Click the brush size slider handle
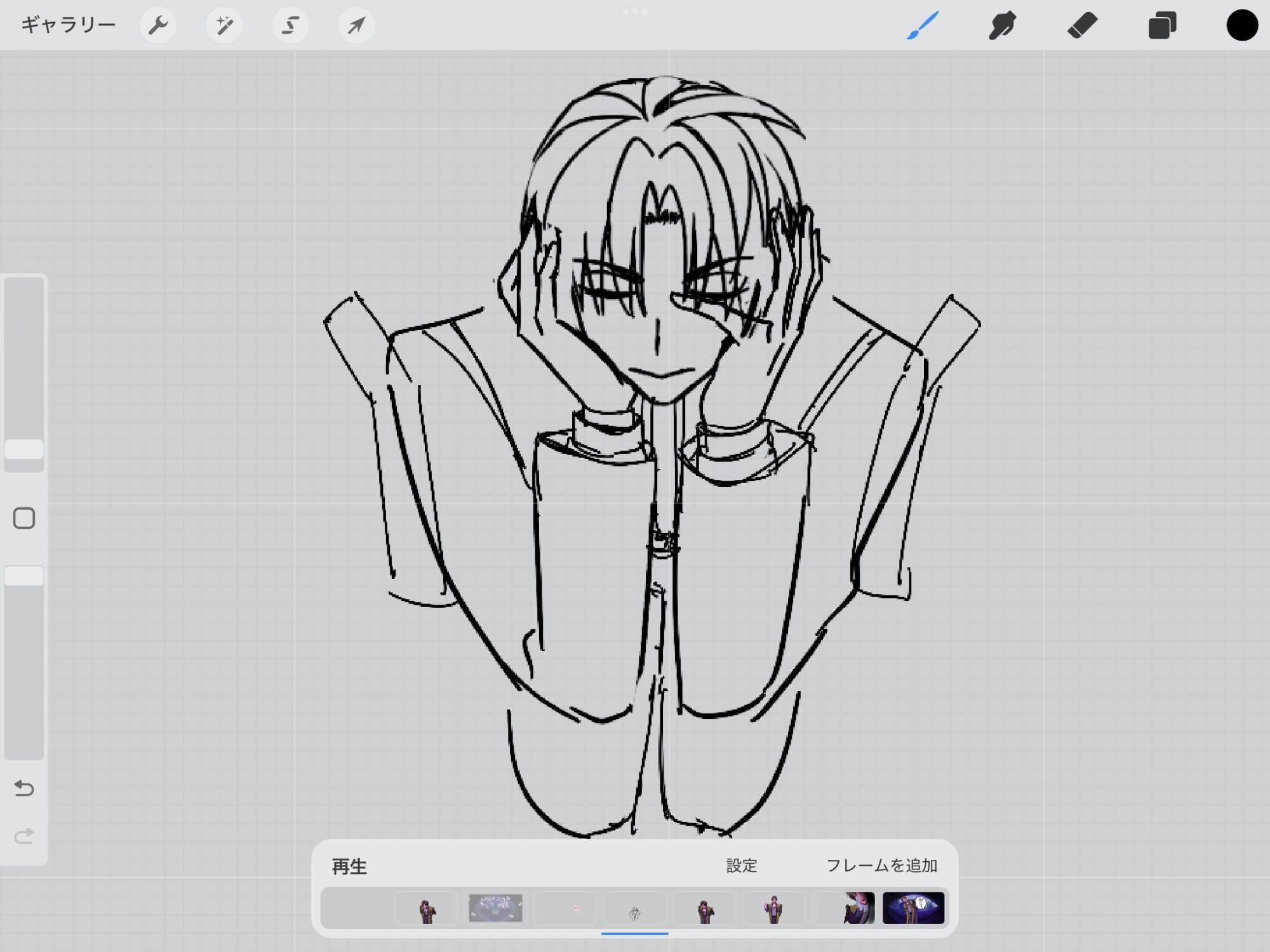1270x952 pixels. pos(24,449)
